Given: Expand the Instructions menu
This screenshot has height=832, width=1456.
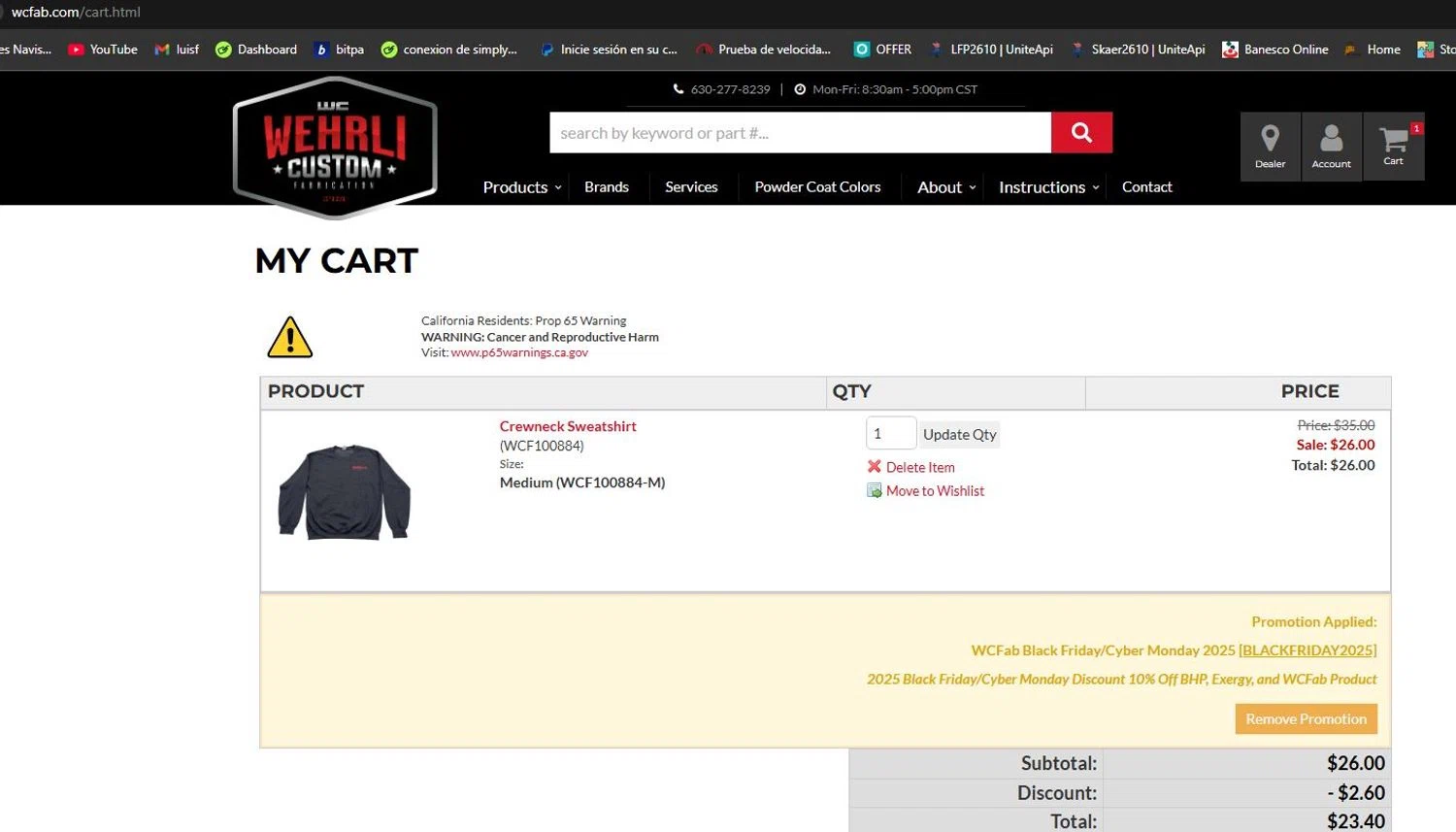Looking at the screenshot, I should click(x=1049, y=187).
